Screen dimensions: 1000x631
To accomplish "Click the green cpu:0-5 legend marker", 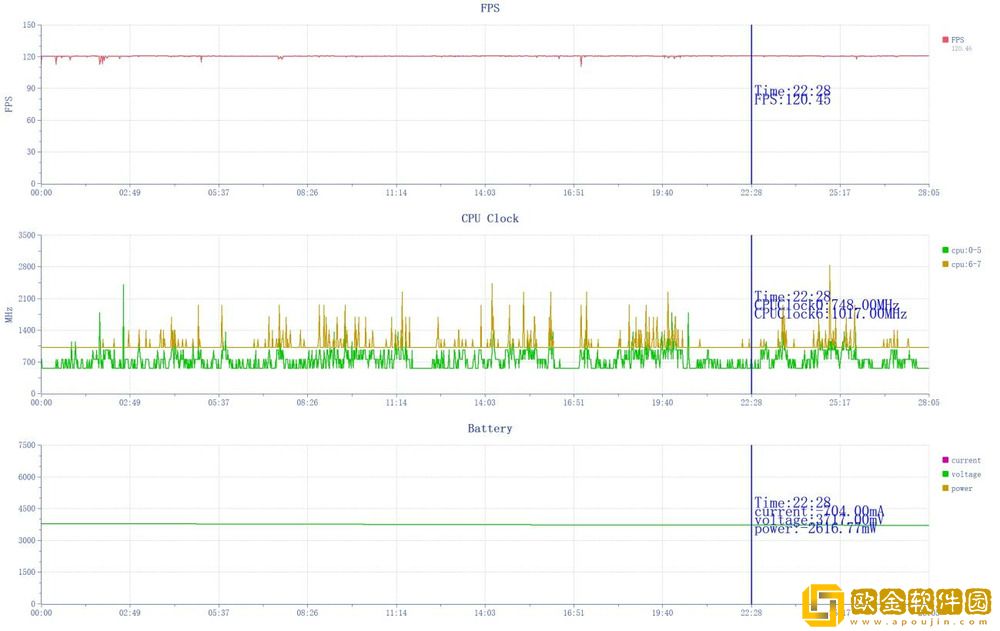I will click(x=945, y=250).
